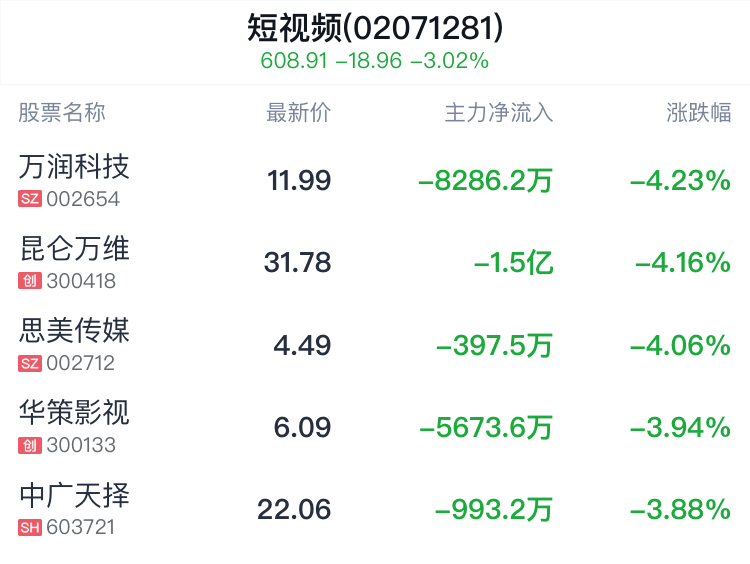Screen dimensions: 750x564
Task: Open 中广天择 stock details
Action: pos(75,494)
